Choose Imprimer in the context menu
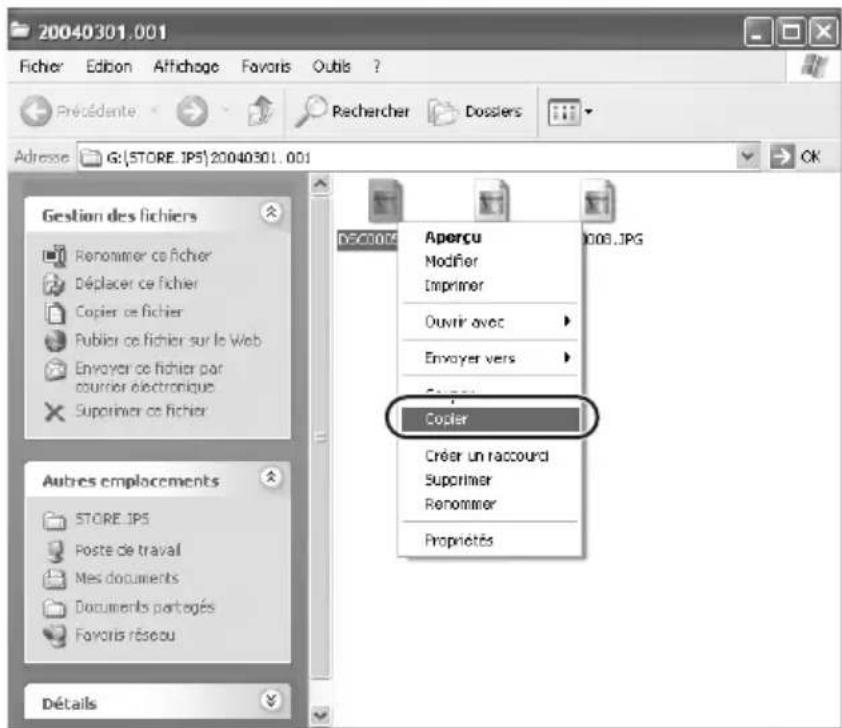Image resolution: width=842 pixels, height=728 pixels. click(454, 286)
